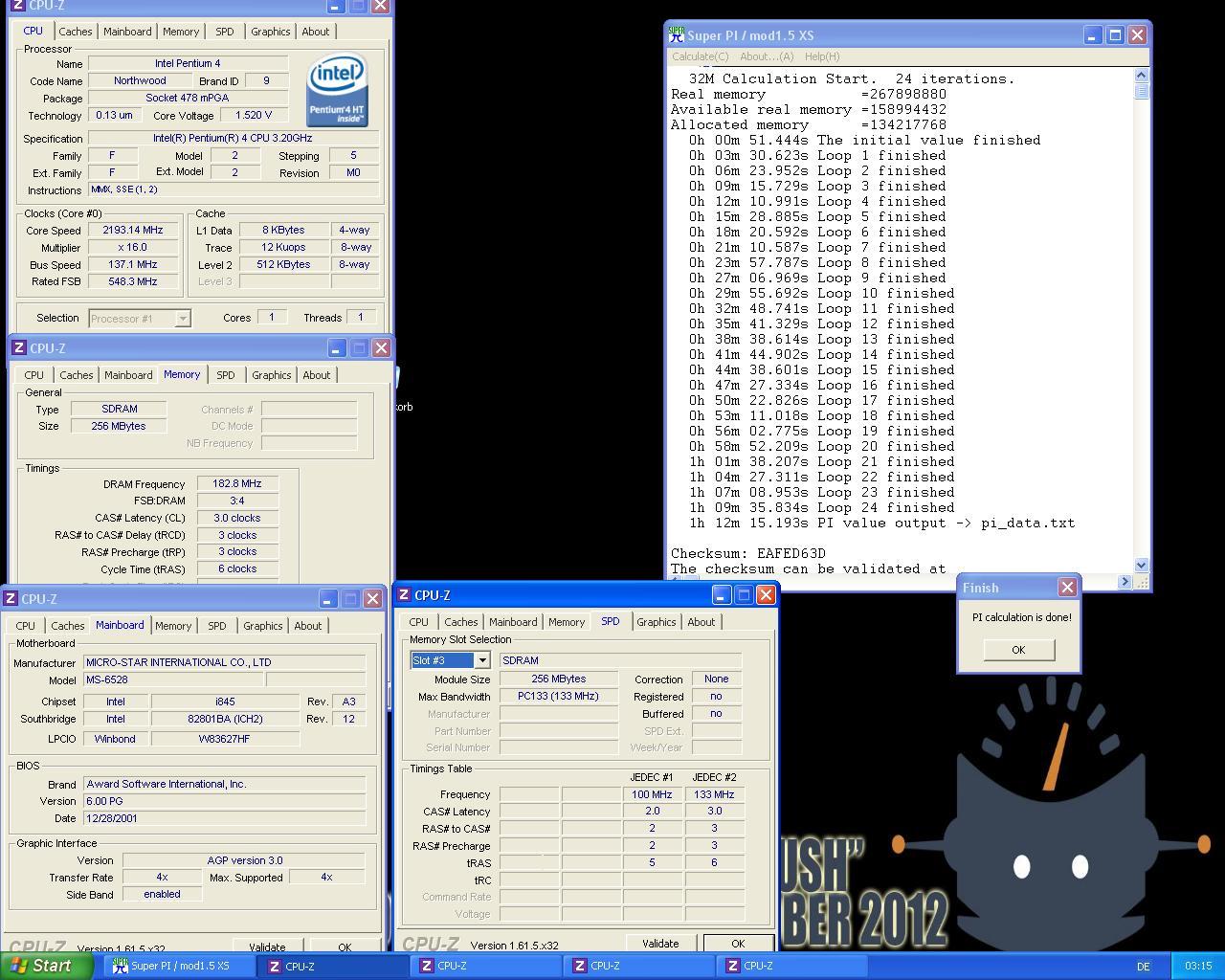1225x980 pixels.
Task: Open the Help menu in Super PI
Action: click(x=822, y=56)
